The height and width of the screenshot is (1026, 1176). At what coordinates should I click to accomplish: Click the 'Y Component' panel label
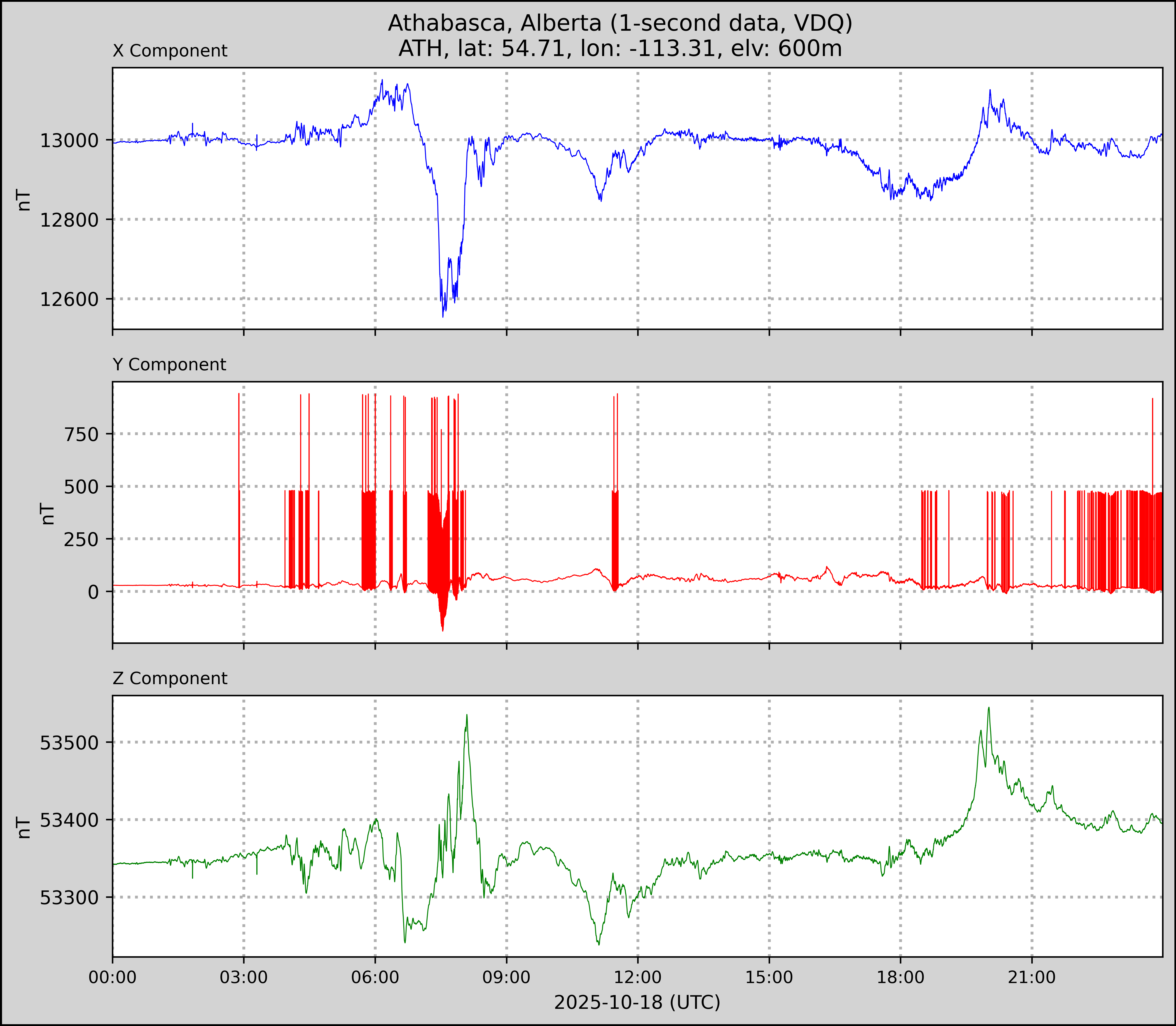click(x=169, y=365)
